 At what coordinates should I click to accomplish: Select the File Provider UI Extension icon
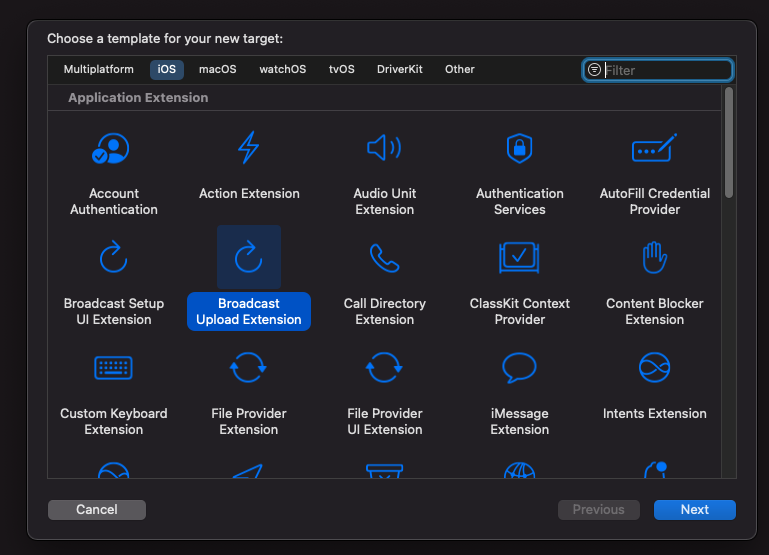pyautogui.click(x=384, y=367)
